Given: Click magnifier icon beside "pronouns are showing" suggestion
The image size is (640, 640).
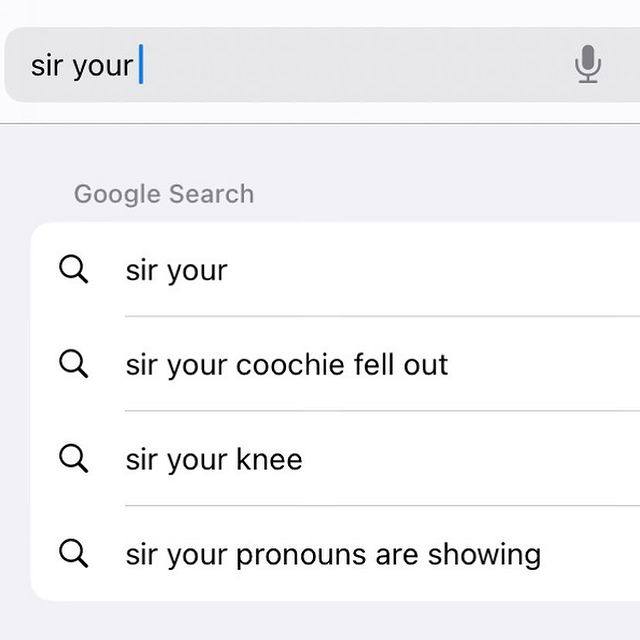Looking at the screenshot, I should [x=73, y=553].
